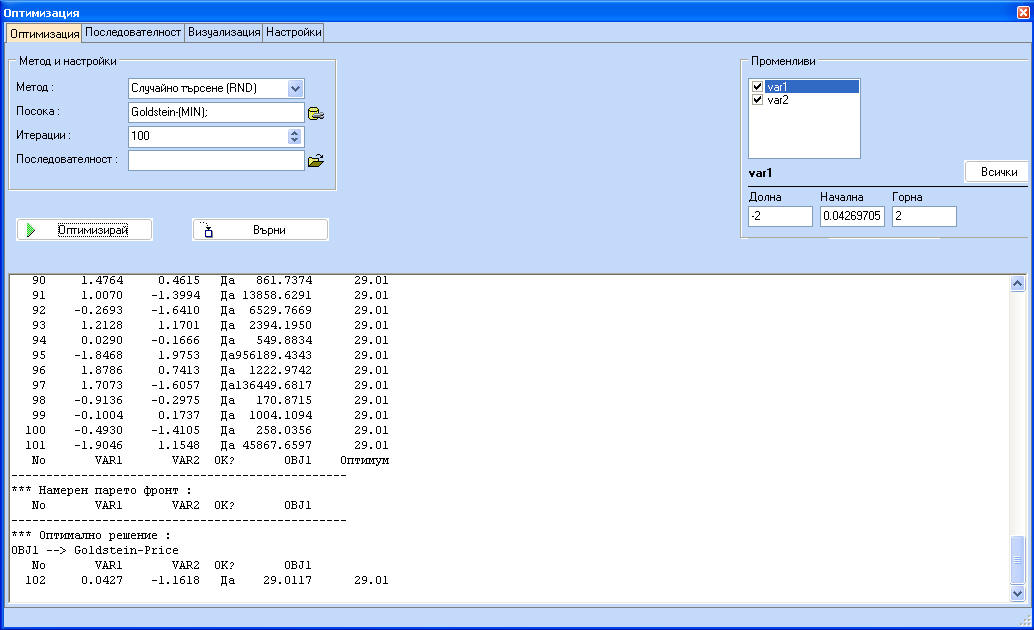Image resolution: width=1034 pixels, height=630 pixels.
Task: Open the Визуализация tab
Action: pos(224,32)
